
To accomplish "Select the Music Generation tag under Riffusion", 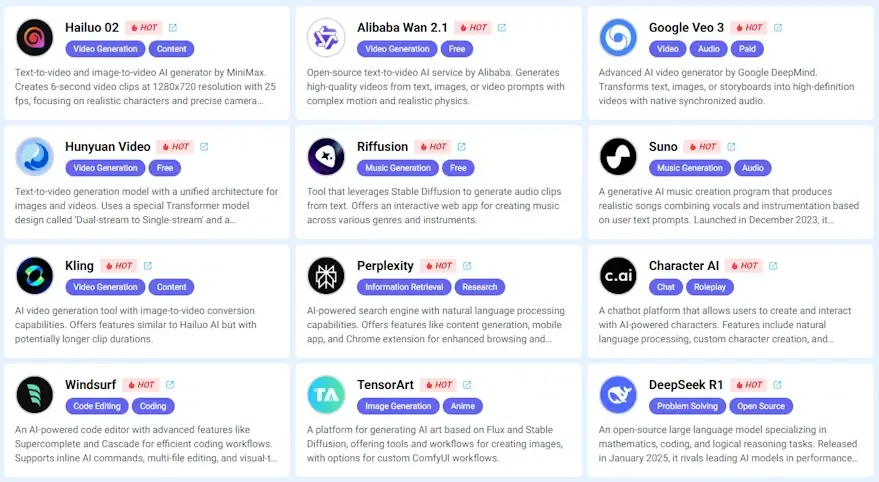I will tap(397, 168).
